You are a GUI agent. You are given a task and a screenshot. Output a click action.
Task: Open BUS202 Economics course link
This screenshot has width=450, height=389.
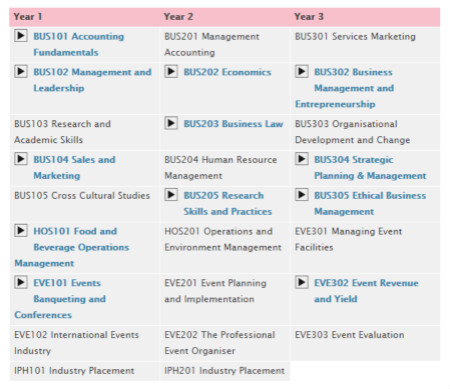[x=227, y=72]
